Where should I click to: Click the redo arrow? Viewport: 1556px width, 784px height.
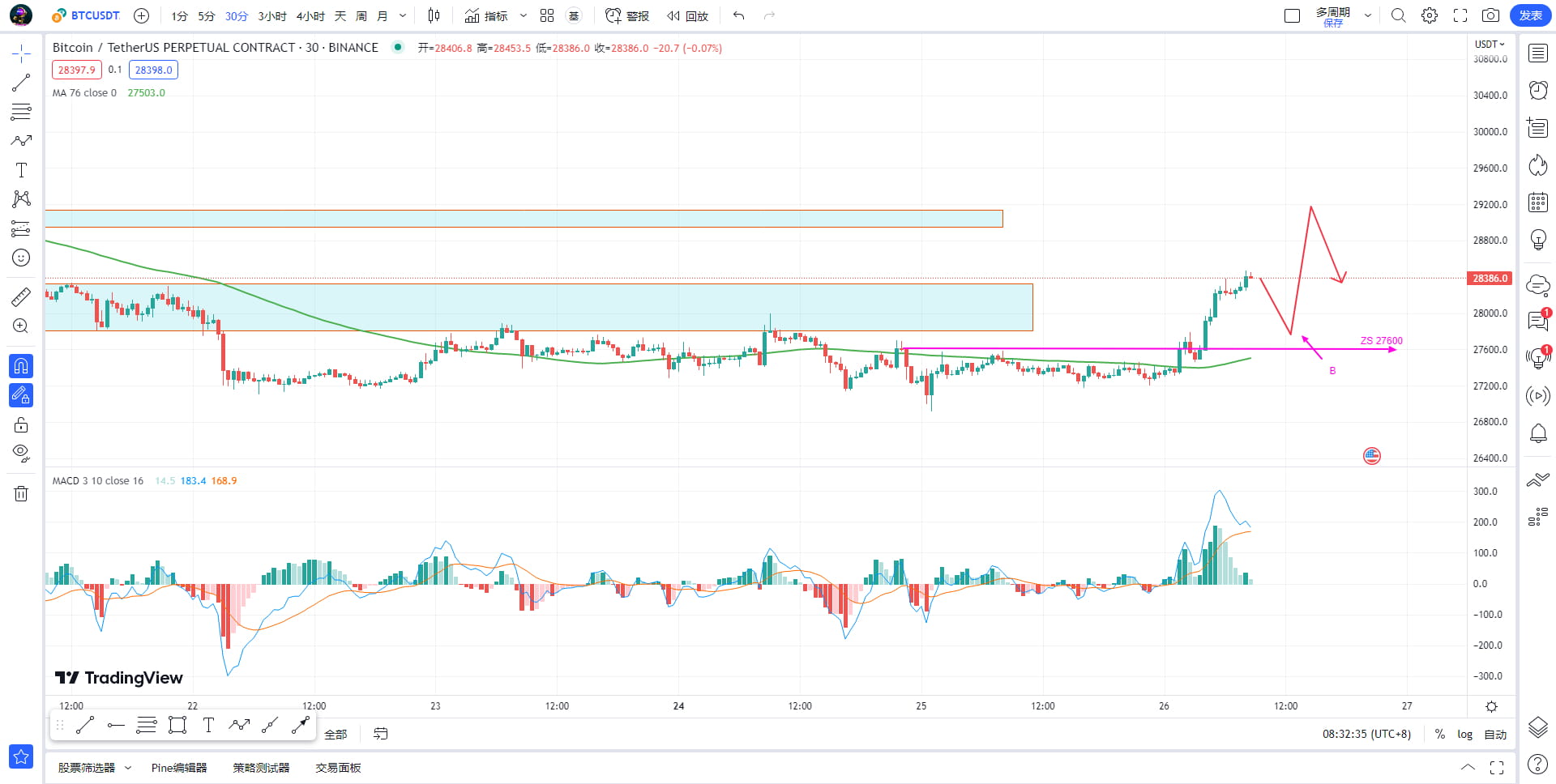(x=769, y=15)
